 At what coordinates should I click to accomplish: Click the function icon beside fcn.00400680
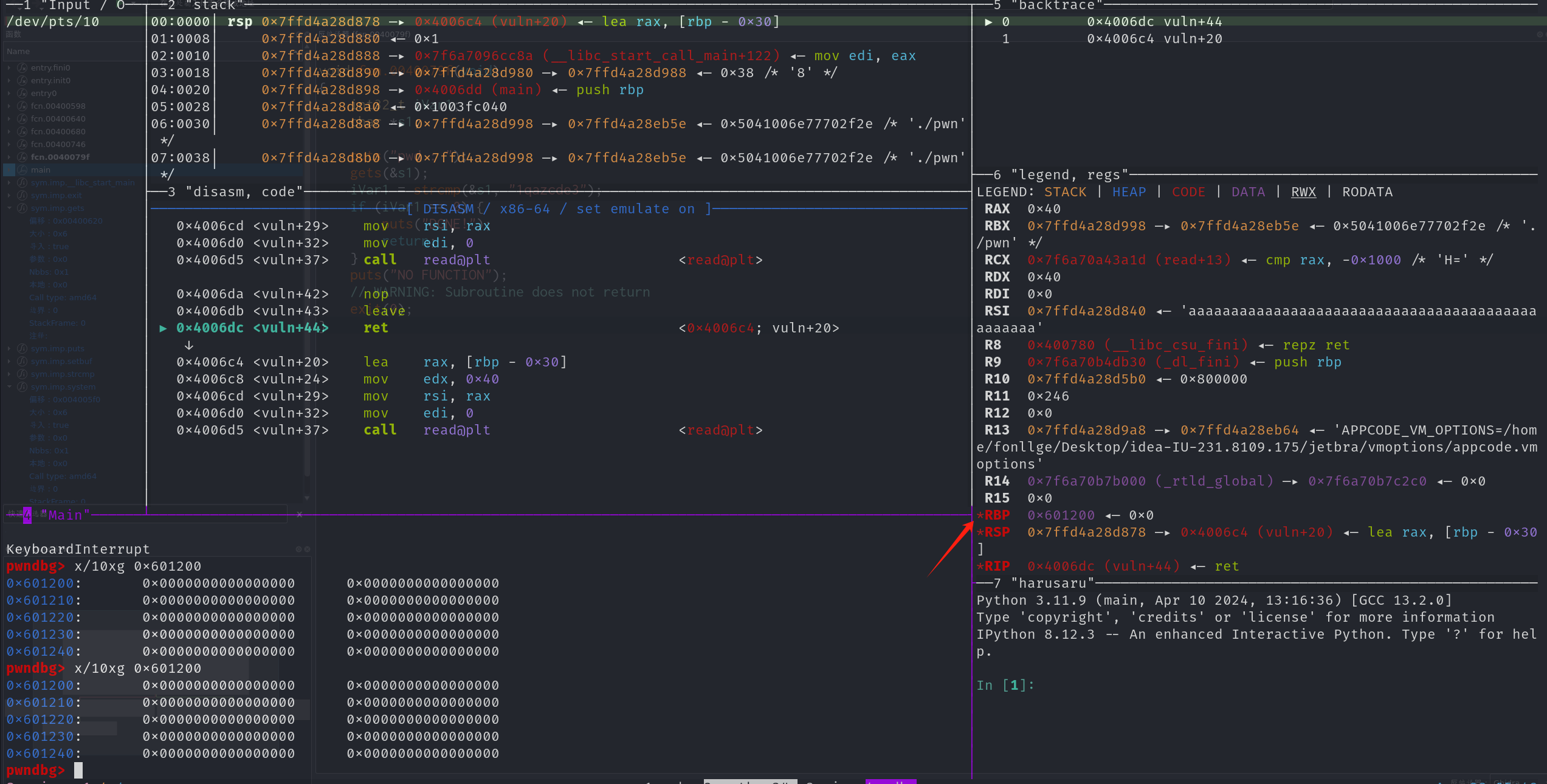pyautogui.click(x=22, y=131)
